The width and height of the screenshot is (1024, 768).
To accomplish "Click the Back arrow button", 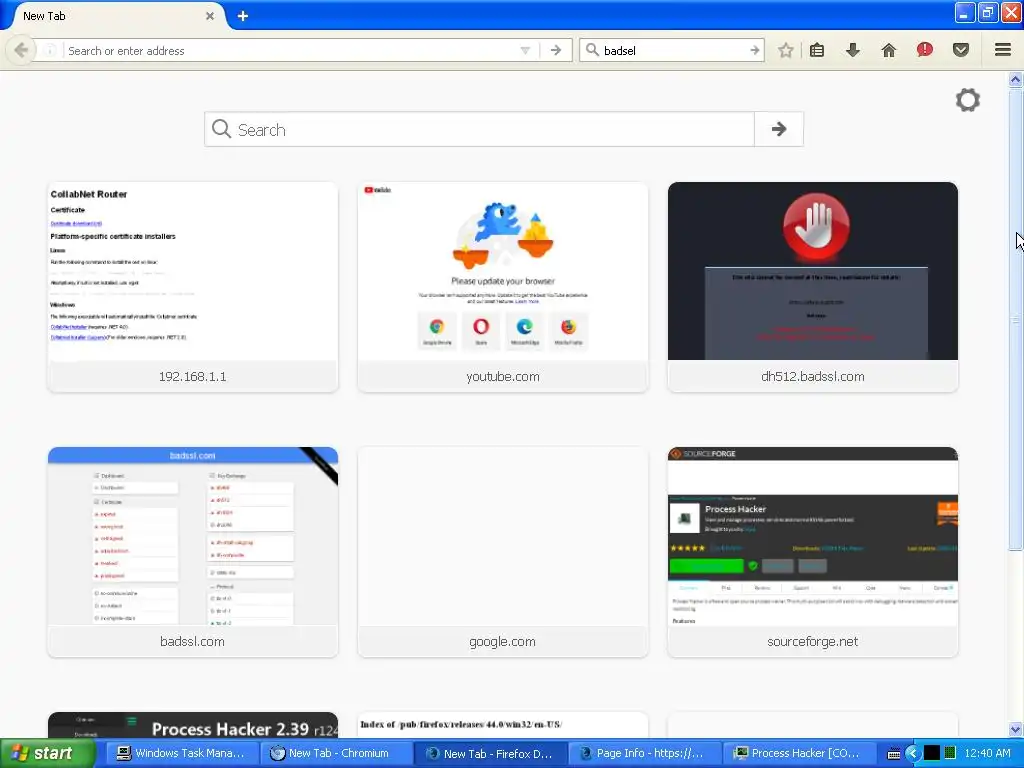I will (x=21, y=50).
